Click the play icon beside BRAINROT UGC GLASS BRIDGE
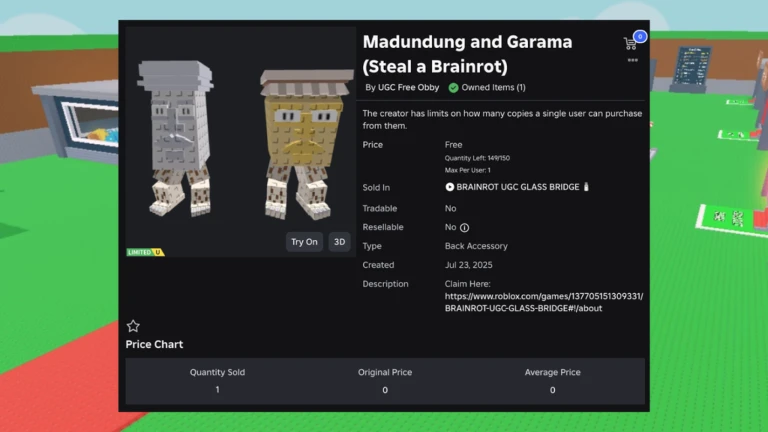The height and width of the screenshot is (432, 768). [x=449, y=187]
